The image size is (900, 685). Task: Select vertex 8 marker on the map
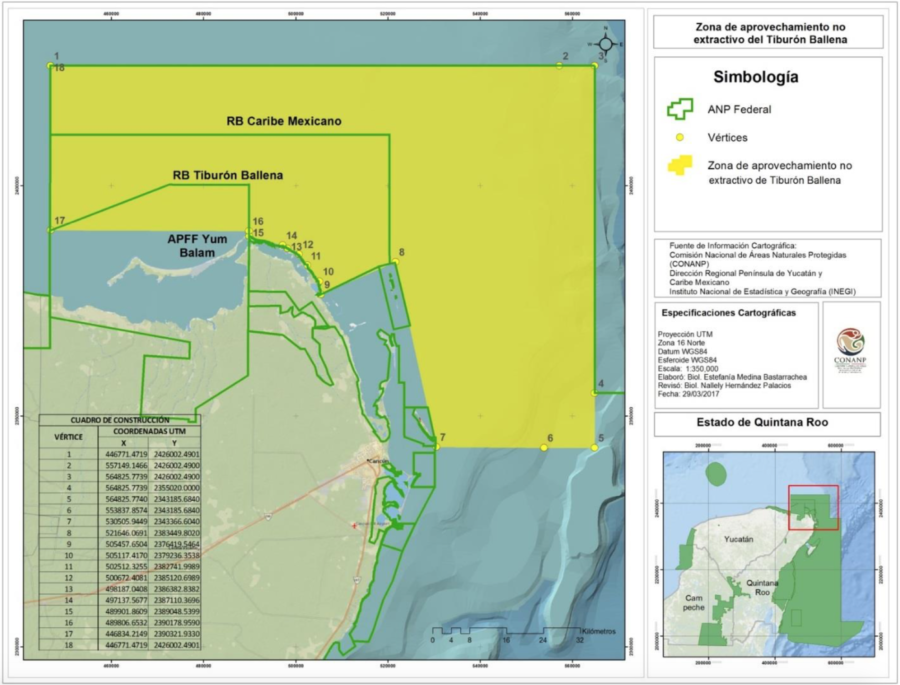396,262
